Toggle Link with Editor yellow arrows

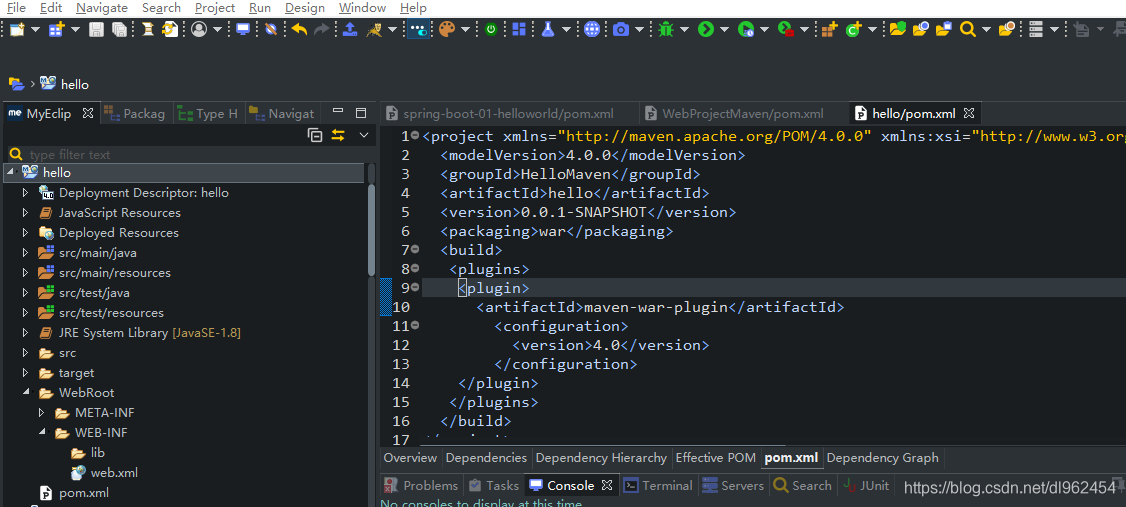point(338,134)
